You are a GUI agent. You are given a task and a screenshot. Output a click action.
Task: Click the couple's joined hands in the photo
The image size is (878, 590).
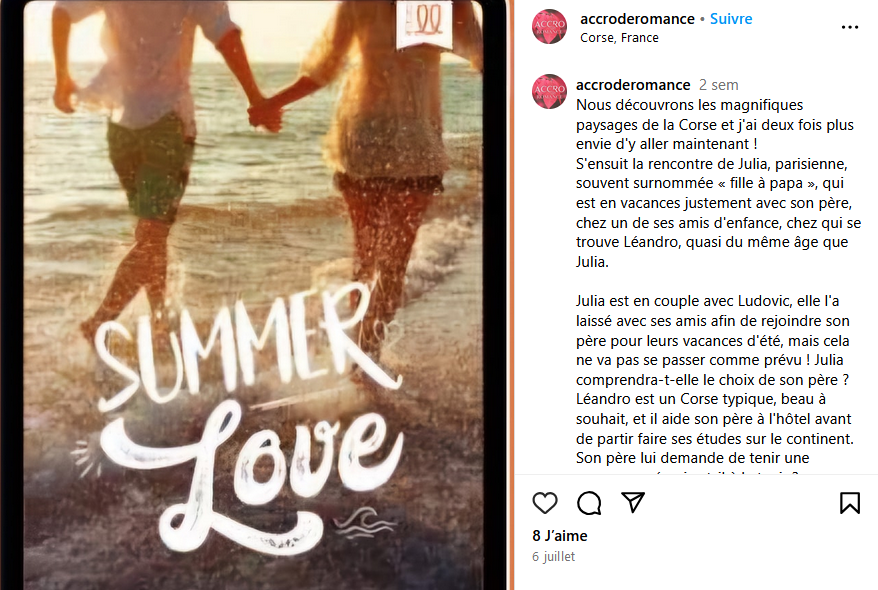(x=264, y=114)
